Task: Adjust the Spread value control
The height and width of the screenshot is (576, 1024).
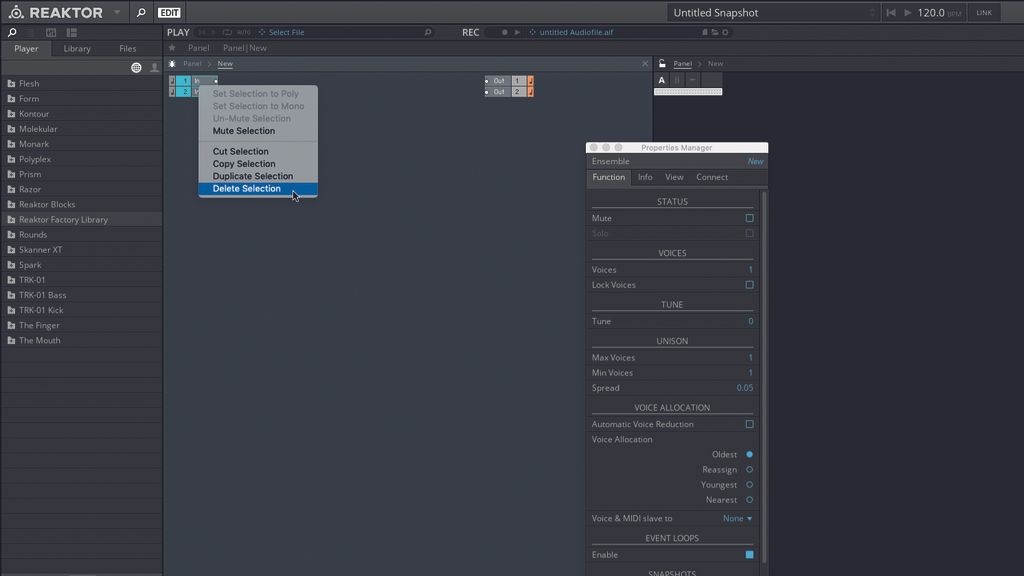Action: coord(746,387)
